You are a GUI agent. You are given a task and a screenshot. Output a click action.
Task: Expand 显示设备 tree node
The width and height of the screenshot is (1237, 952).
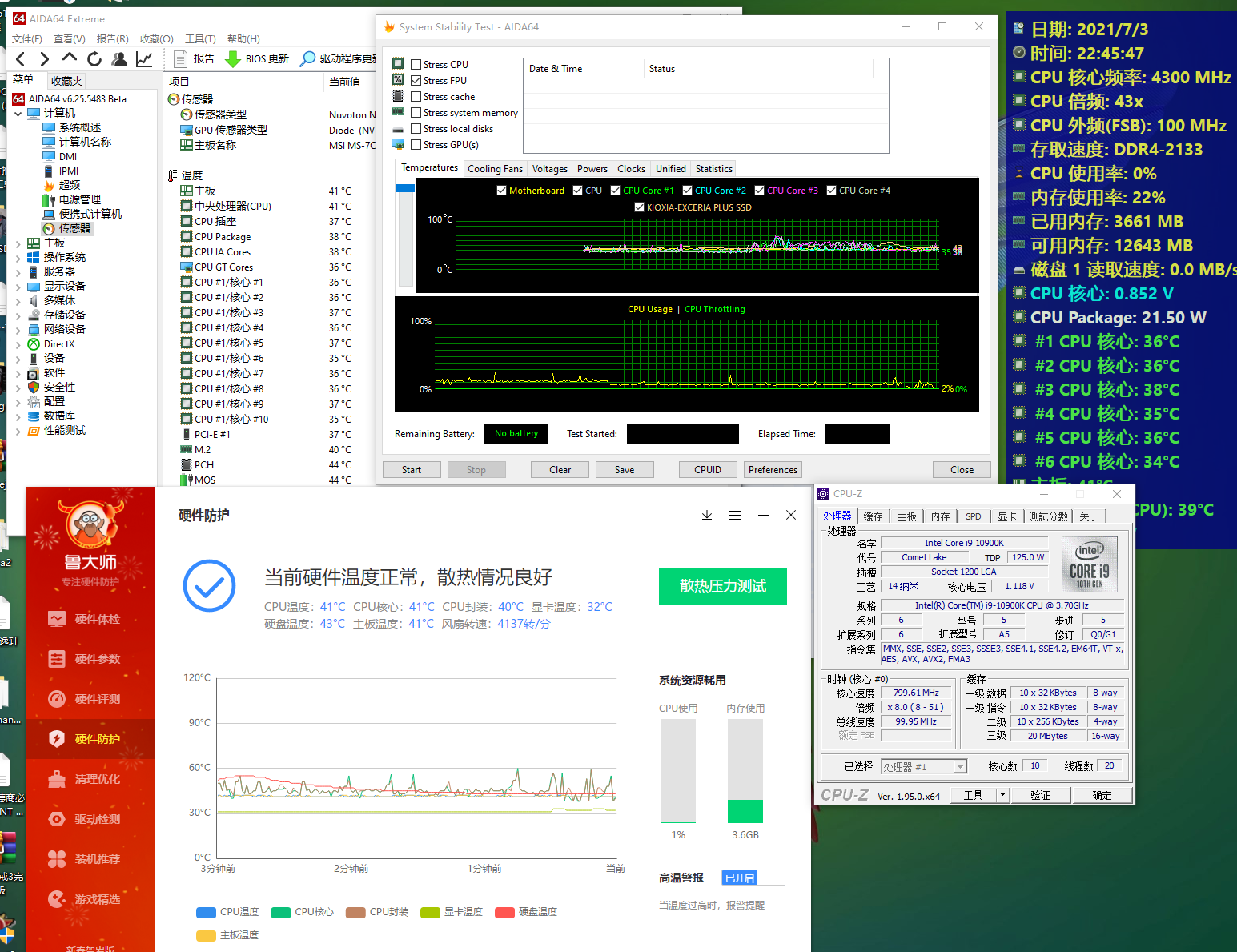18,287
